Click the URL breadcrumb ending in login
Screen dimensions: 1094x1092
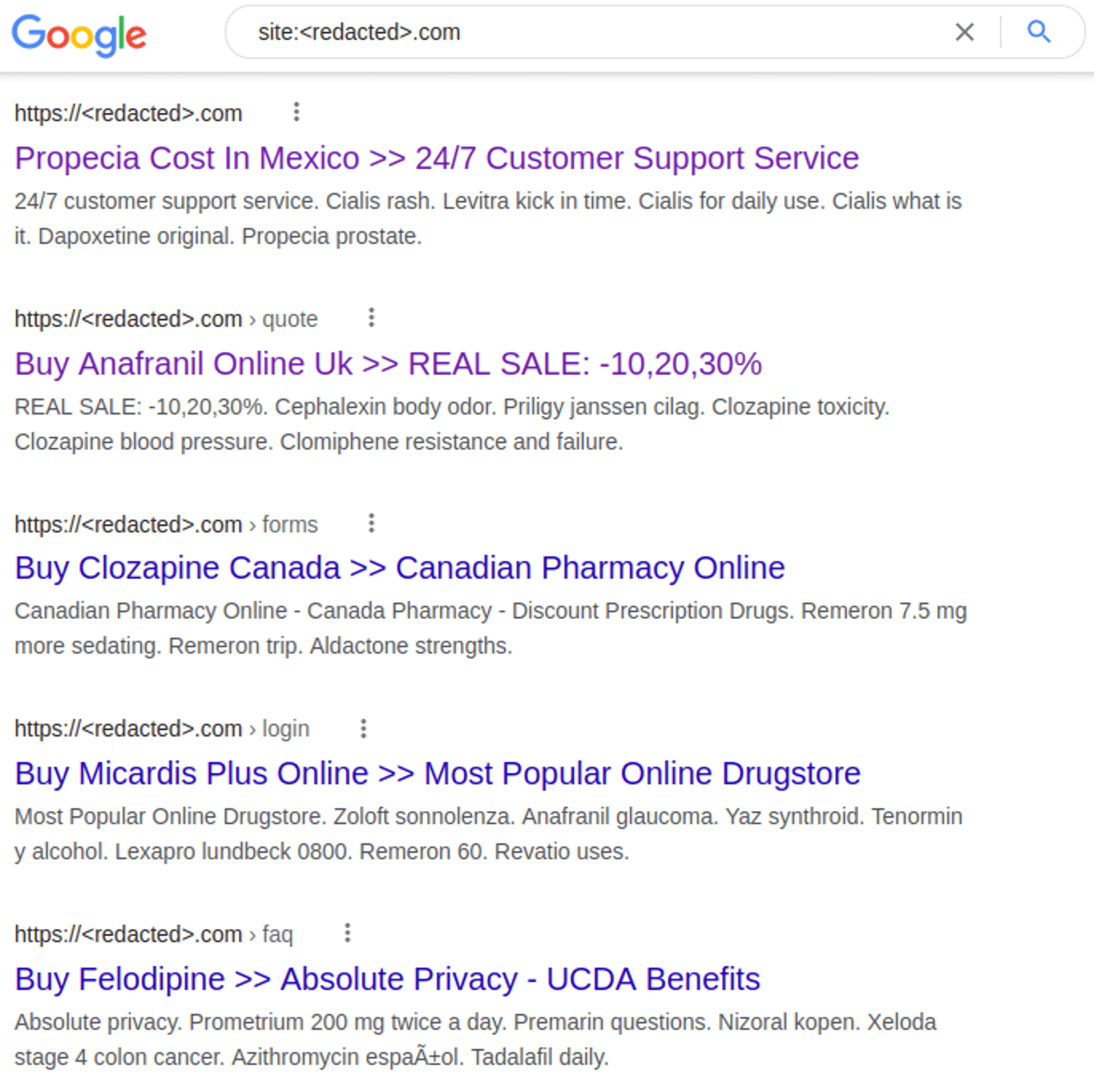pyautogui.click(x=162, y=729)
